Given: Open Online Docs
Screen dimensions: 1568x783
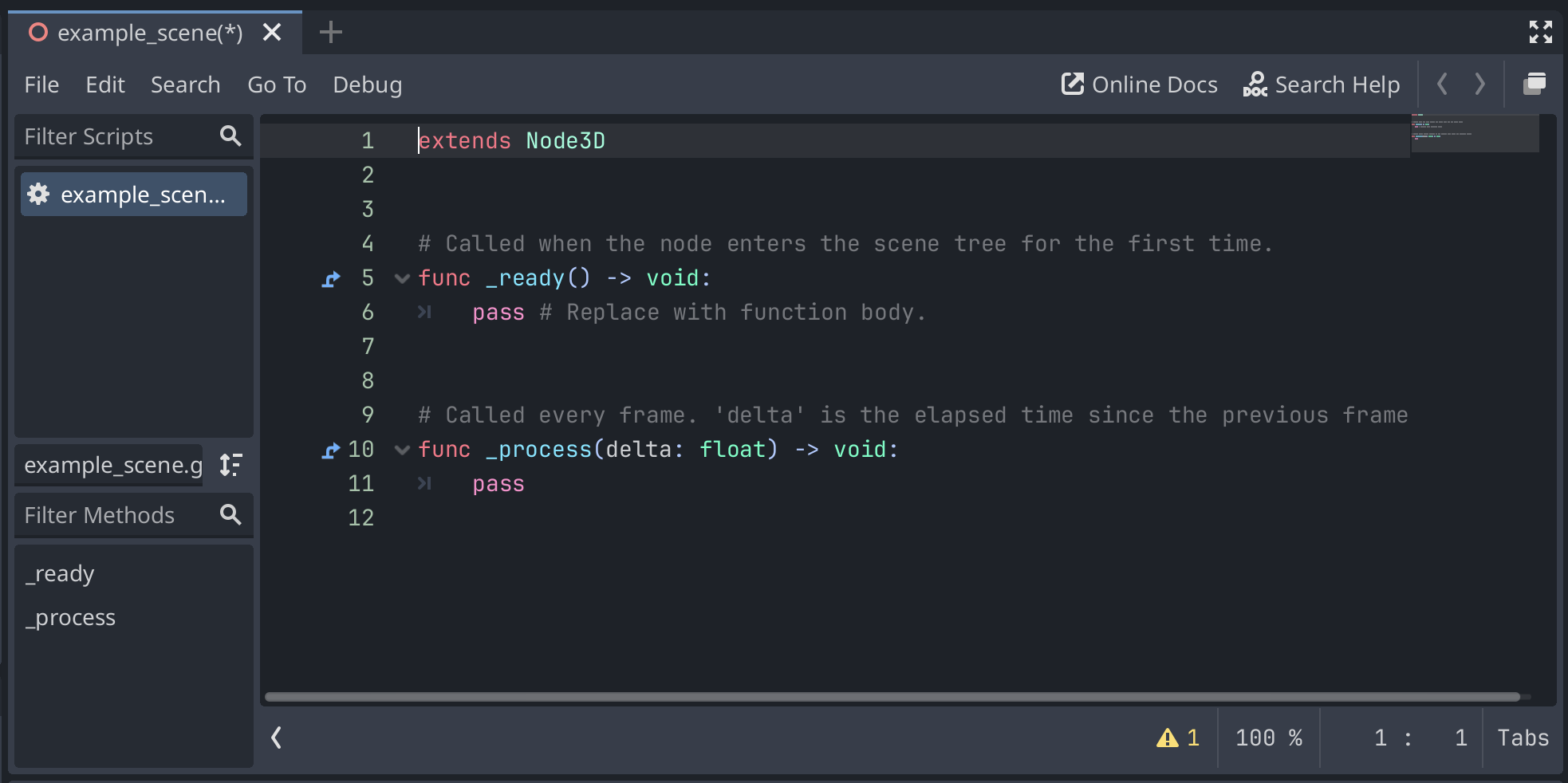Looking at the screenshot, I should [1139, 84].
